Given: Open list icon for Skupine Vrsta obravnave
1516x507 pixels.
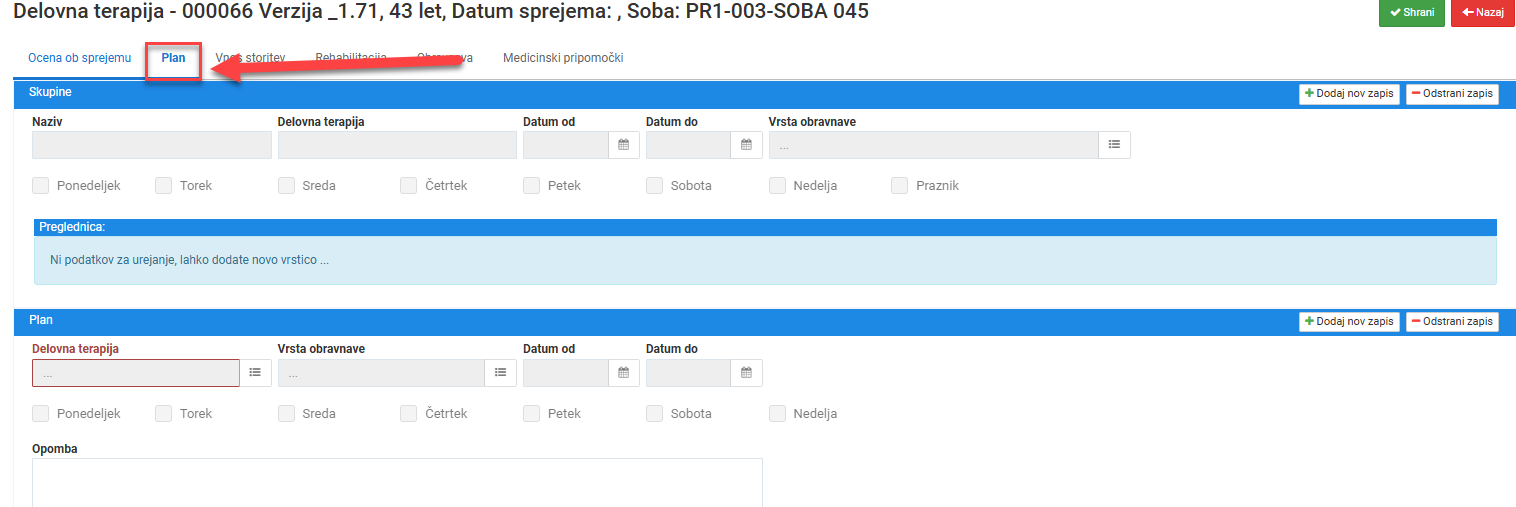Looking at the screenshot, I should coord(1114,145).
